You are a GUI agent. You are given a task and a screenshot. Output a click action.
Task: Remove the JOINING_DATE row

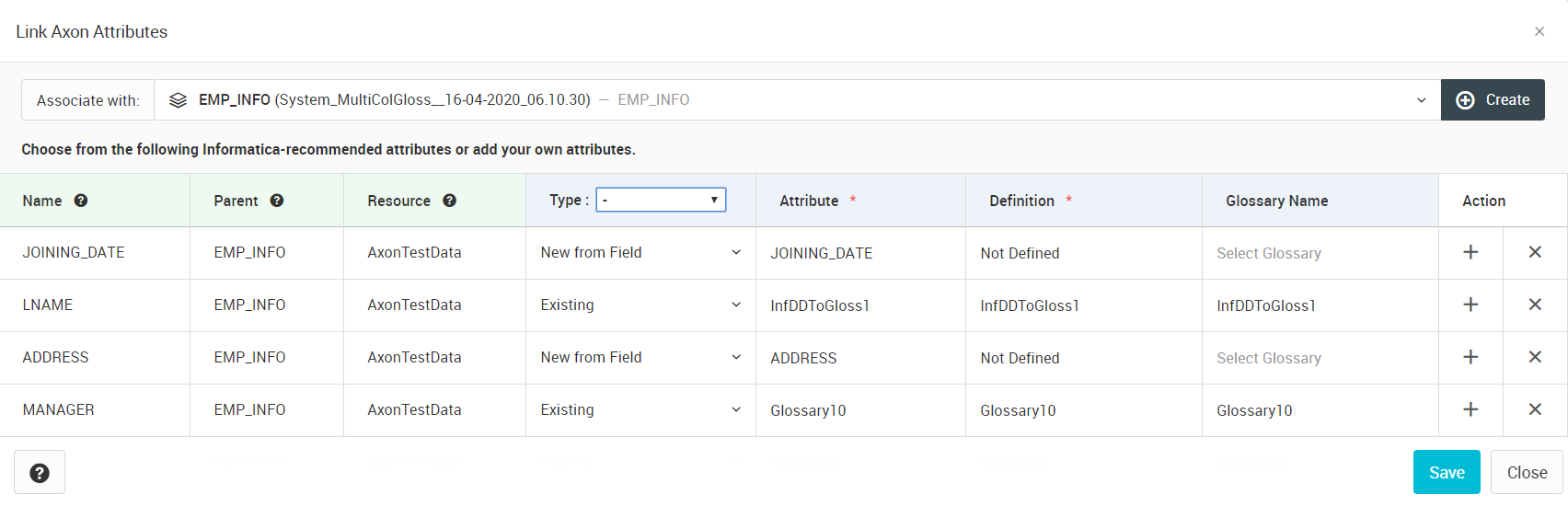pyautogui.click(x=1535, y=252)
